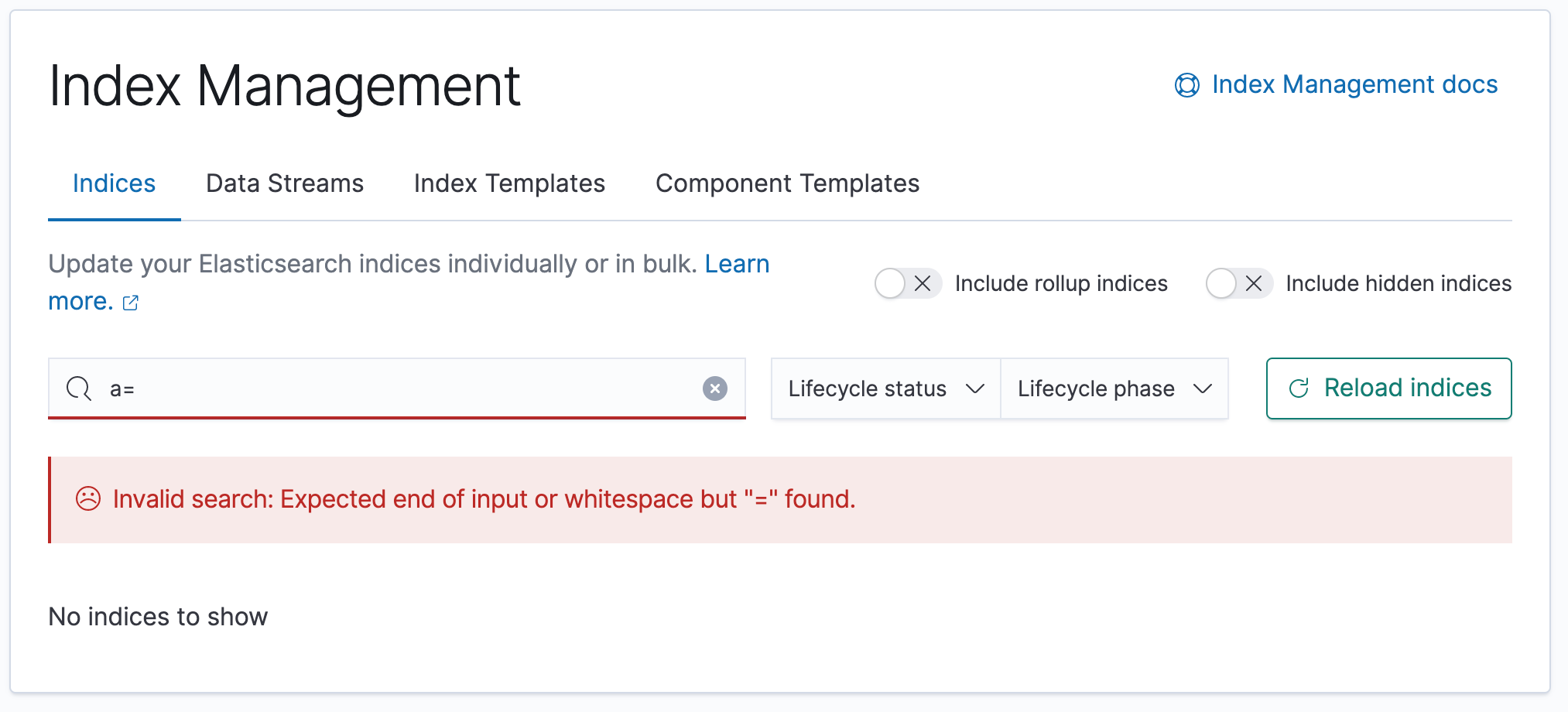This screenshot has width=1568, height=712.
Task: Clear the search field with the X icon
Action: tap(714, 389)
